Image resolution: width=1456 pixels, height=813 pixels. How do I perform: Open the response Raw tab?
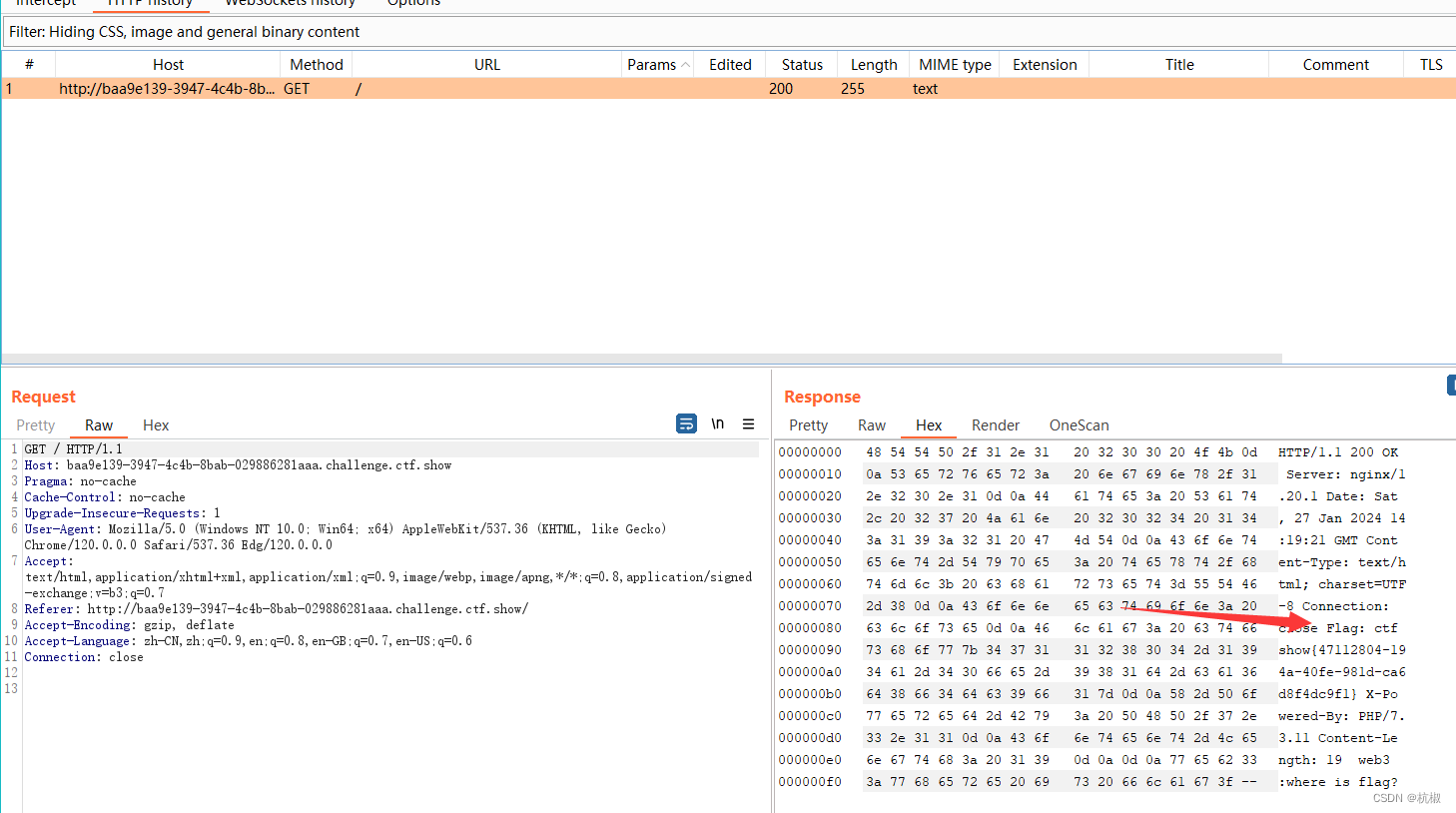tap(872, 425)
